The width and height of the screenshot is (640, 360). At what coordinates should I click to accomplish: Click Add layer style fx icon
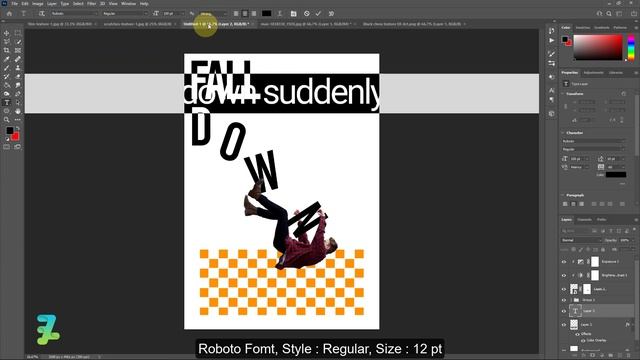(x=584, y=356)
